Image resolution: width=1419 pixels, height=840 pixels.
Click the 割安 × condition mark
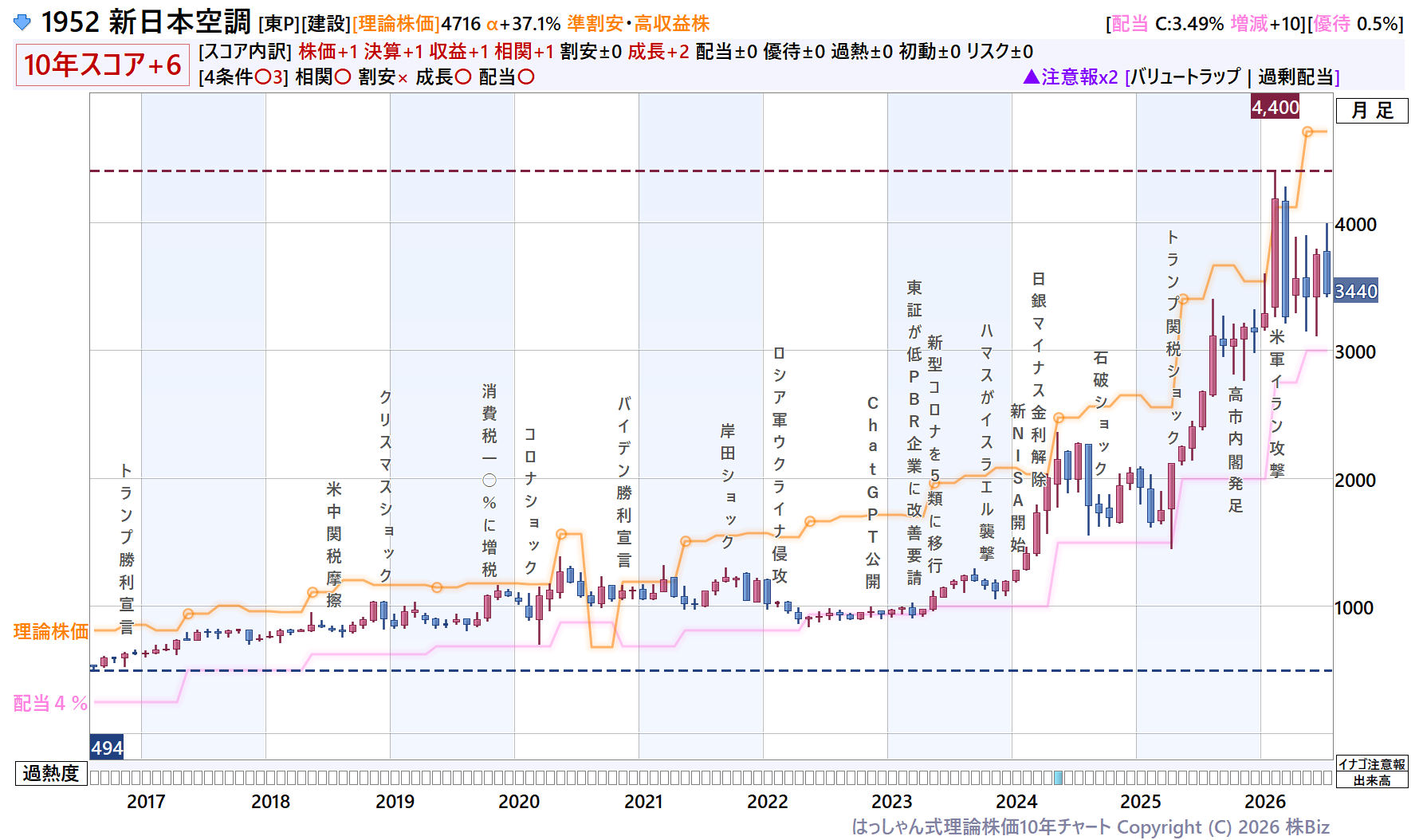403,78
